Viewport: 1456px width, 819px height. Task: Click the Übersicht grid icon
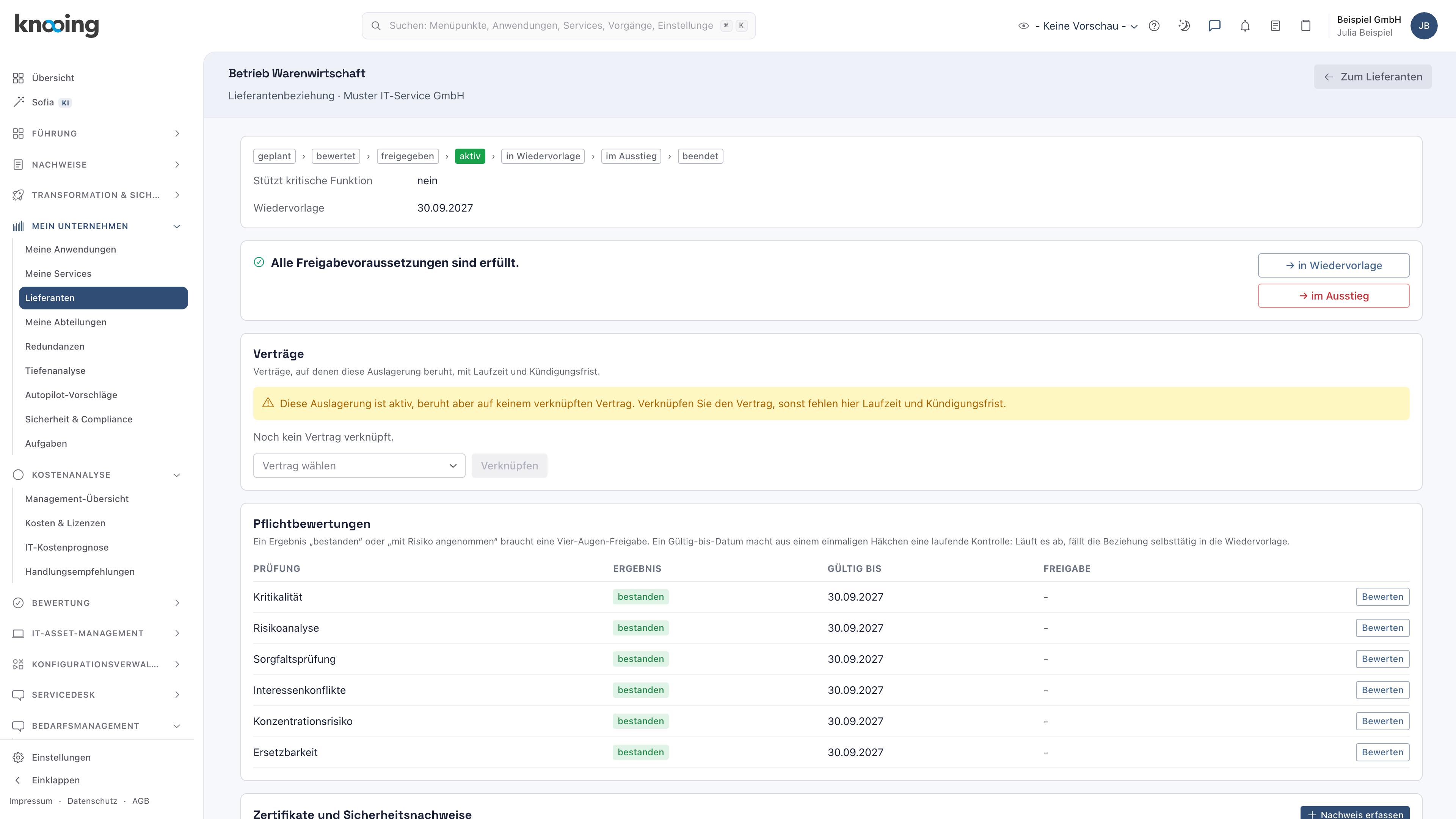pyautogui.click(x=18, y=77)
